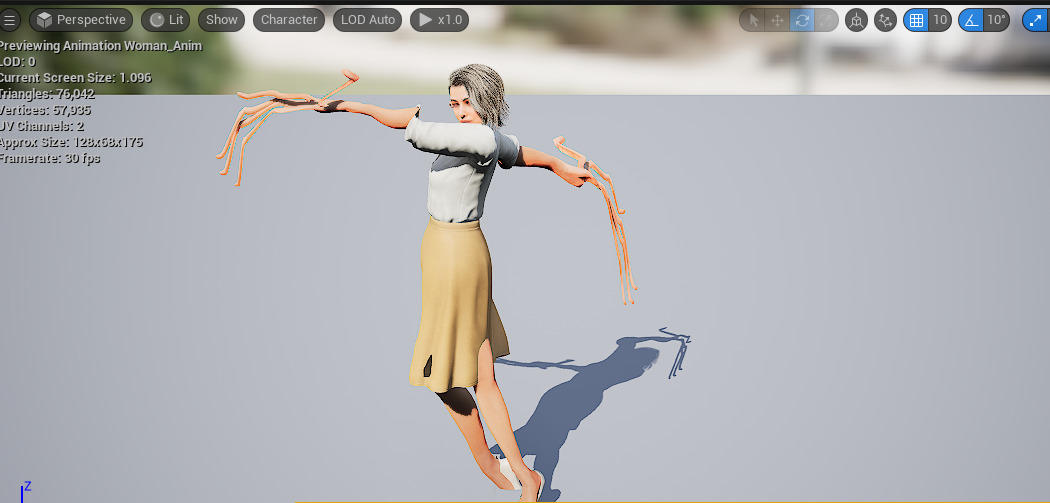Click the 'Framerate: 30 fps' text

point(50,158)
